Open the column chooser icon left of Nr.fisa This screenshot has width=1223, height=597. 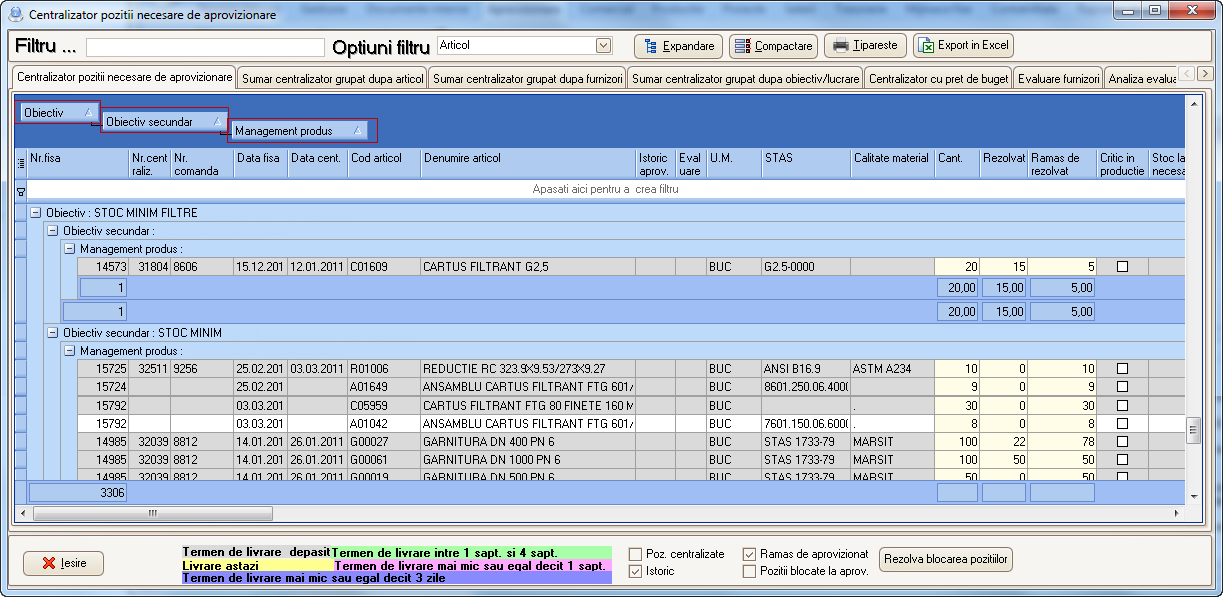click(20, 164)
